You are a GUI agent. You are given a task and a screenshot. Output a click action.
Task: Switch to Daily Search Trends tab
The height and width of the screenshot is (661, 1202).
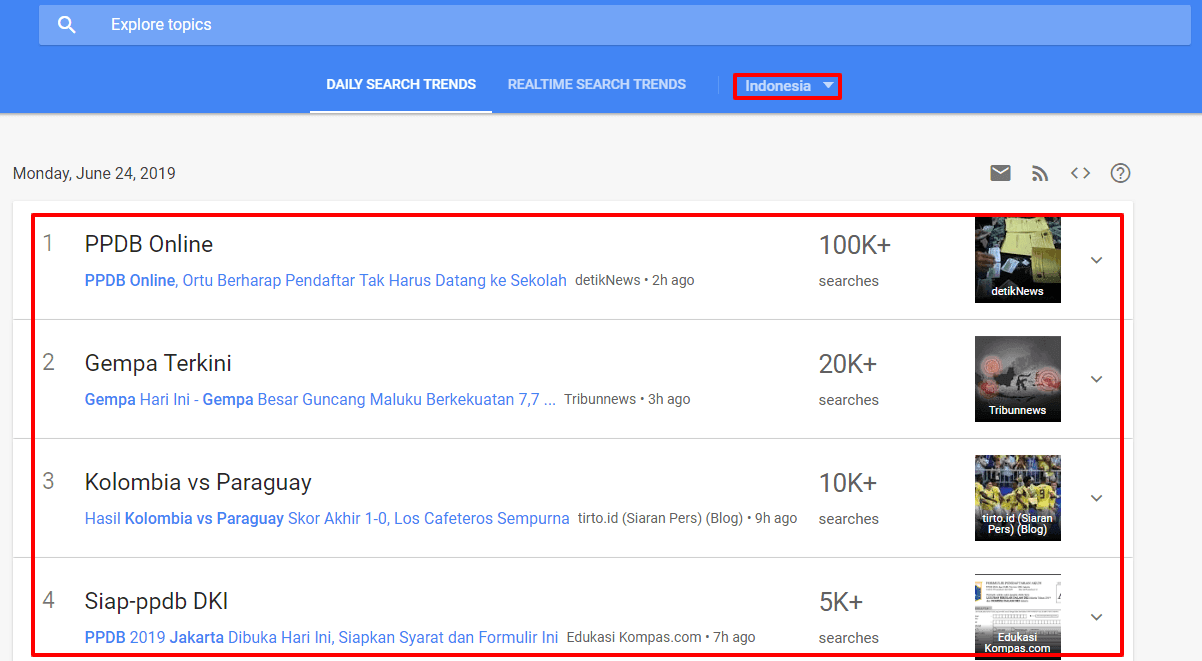coord(401,84)
